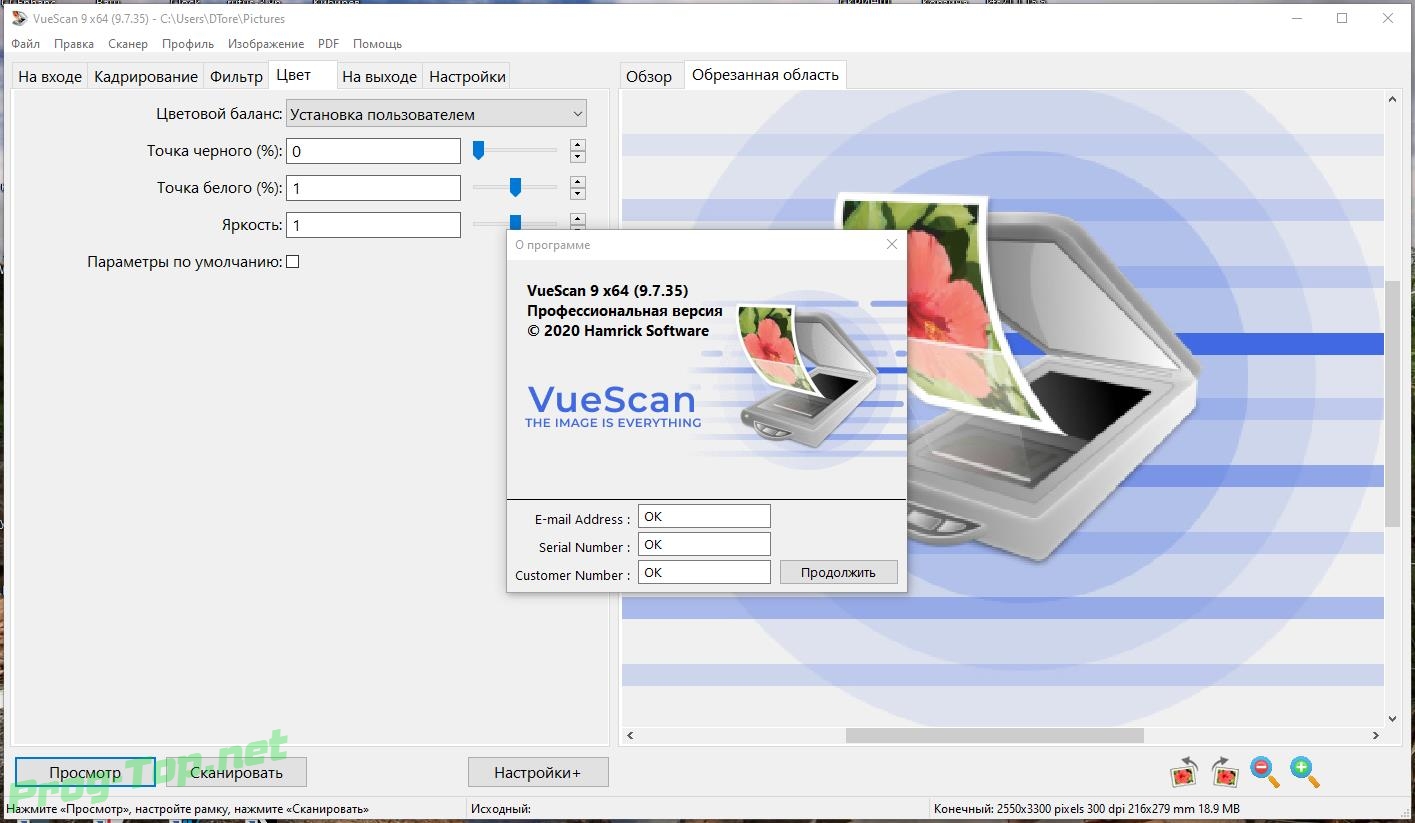Rotate image right using bottom toolbar icon
Image resolution: width=1415 pixels, height=823 pixels.
click(1224, 771)
